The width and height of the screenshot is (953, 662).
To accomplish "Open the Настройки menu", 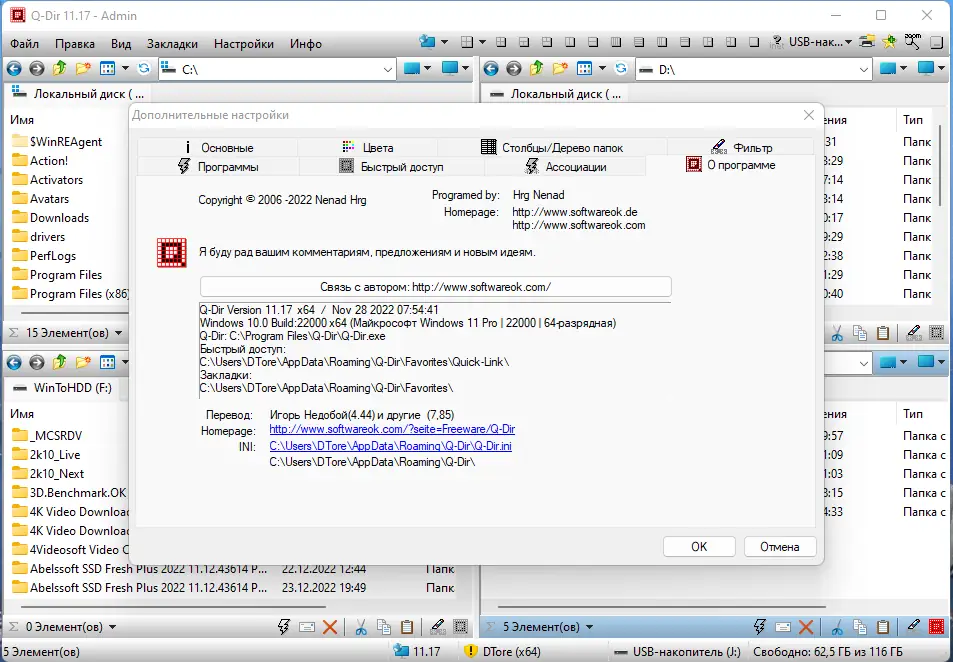I will 244,44.
